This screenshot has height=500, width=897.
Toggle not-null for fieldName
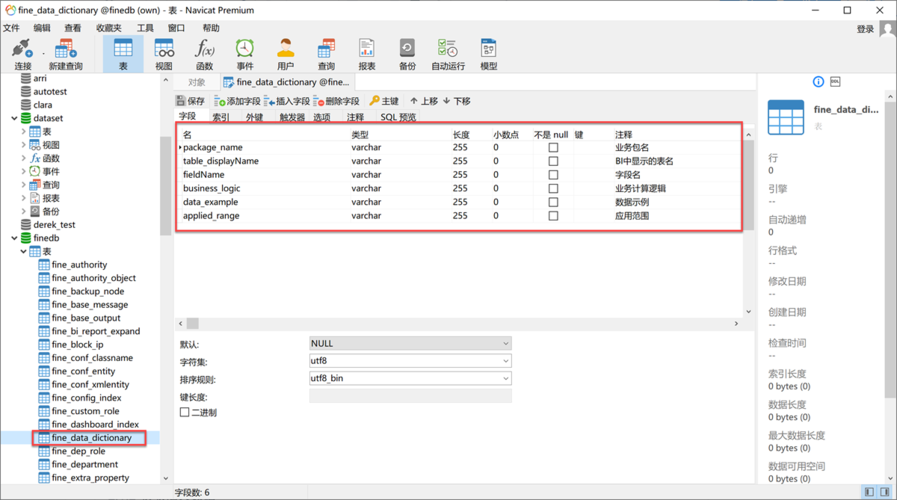coord(553,175)
